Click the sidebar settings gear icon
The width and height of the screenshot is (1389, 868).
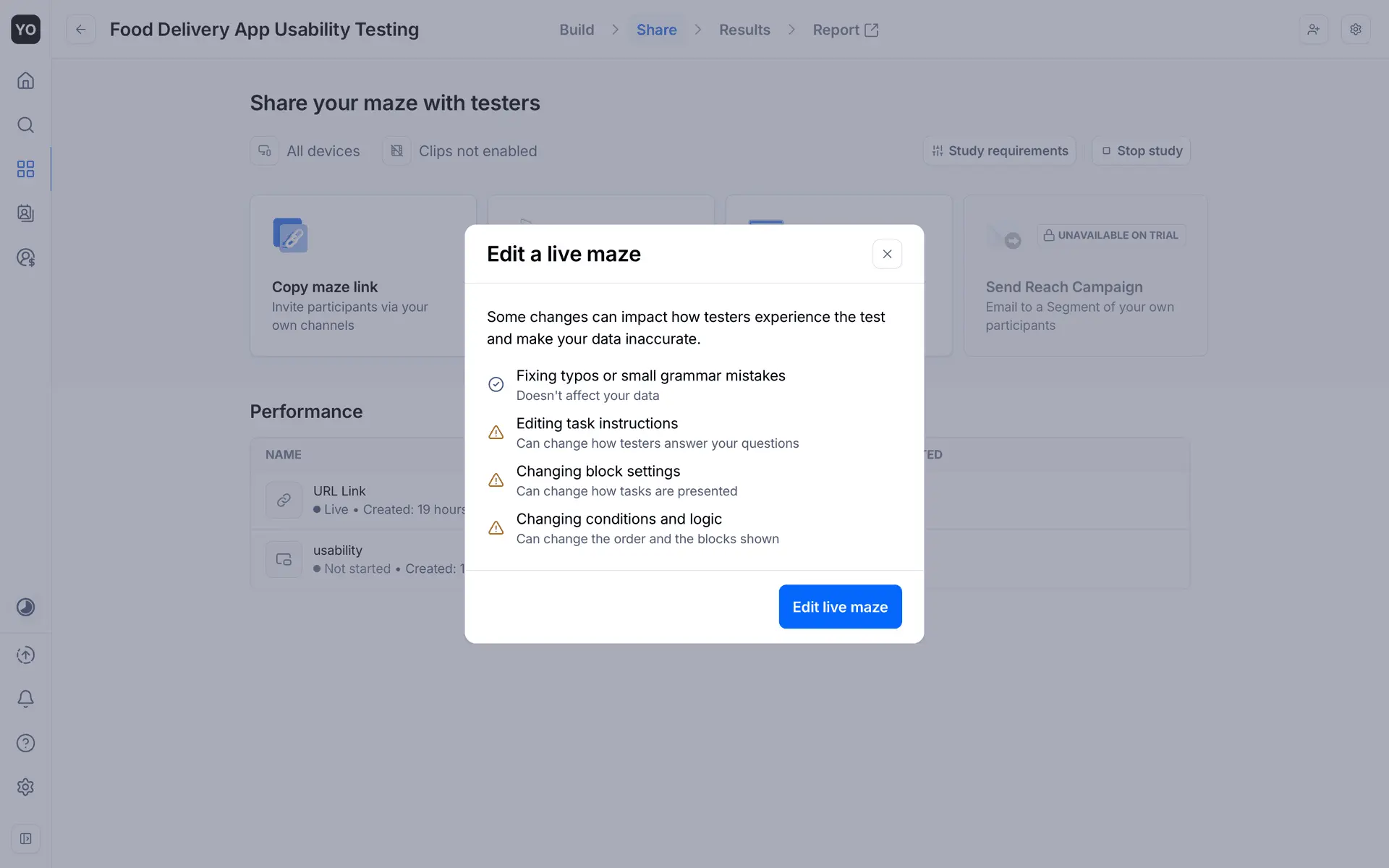(25, 787)
